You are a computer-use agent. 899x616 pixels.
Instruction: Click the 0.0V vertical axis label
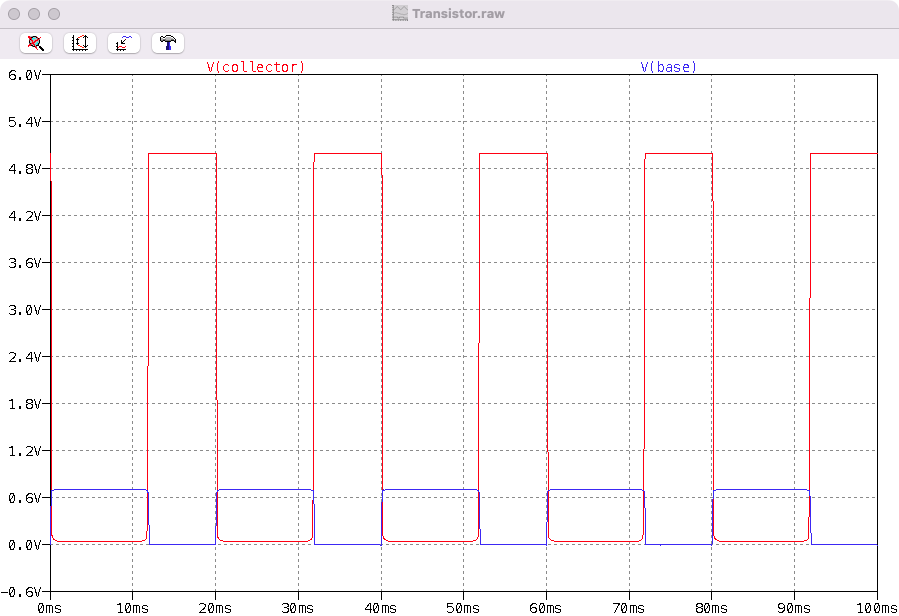tap(24, 545)
